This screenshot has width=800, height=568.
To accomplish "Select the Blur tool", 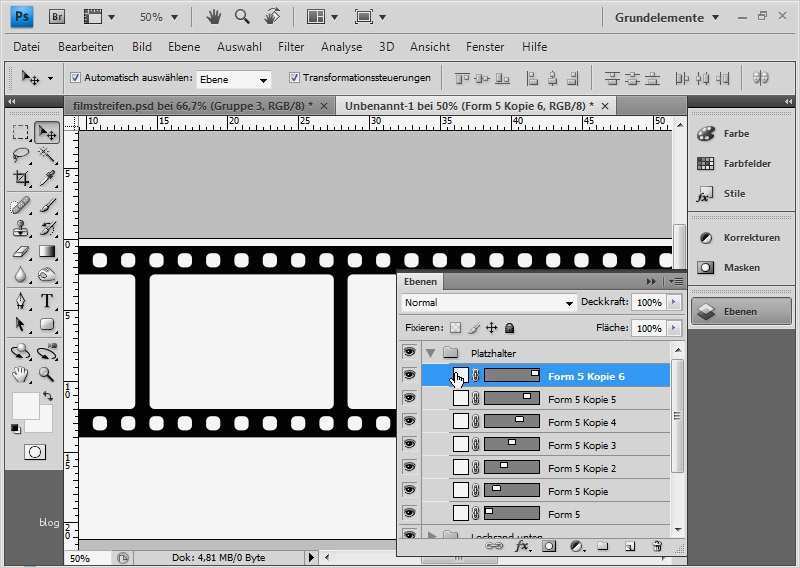I will pos(20,275).
